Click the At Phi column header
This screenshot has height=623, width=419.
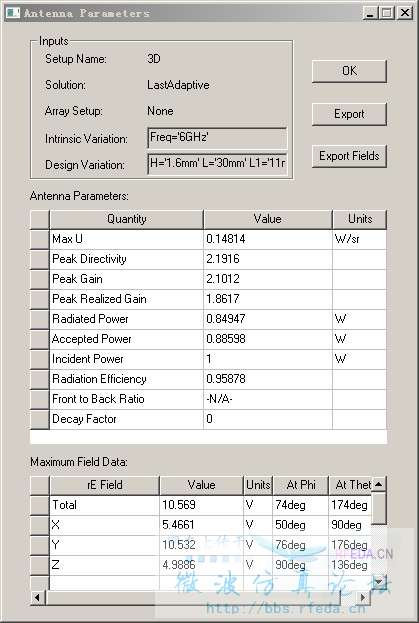[x=301, y=485]
